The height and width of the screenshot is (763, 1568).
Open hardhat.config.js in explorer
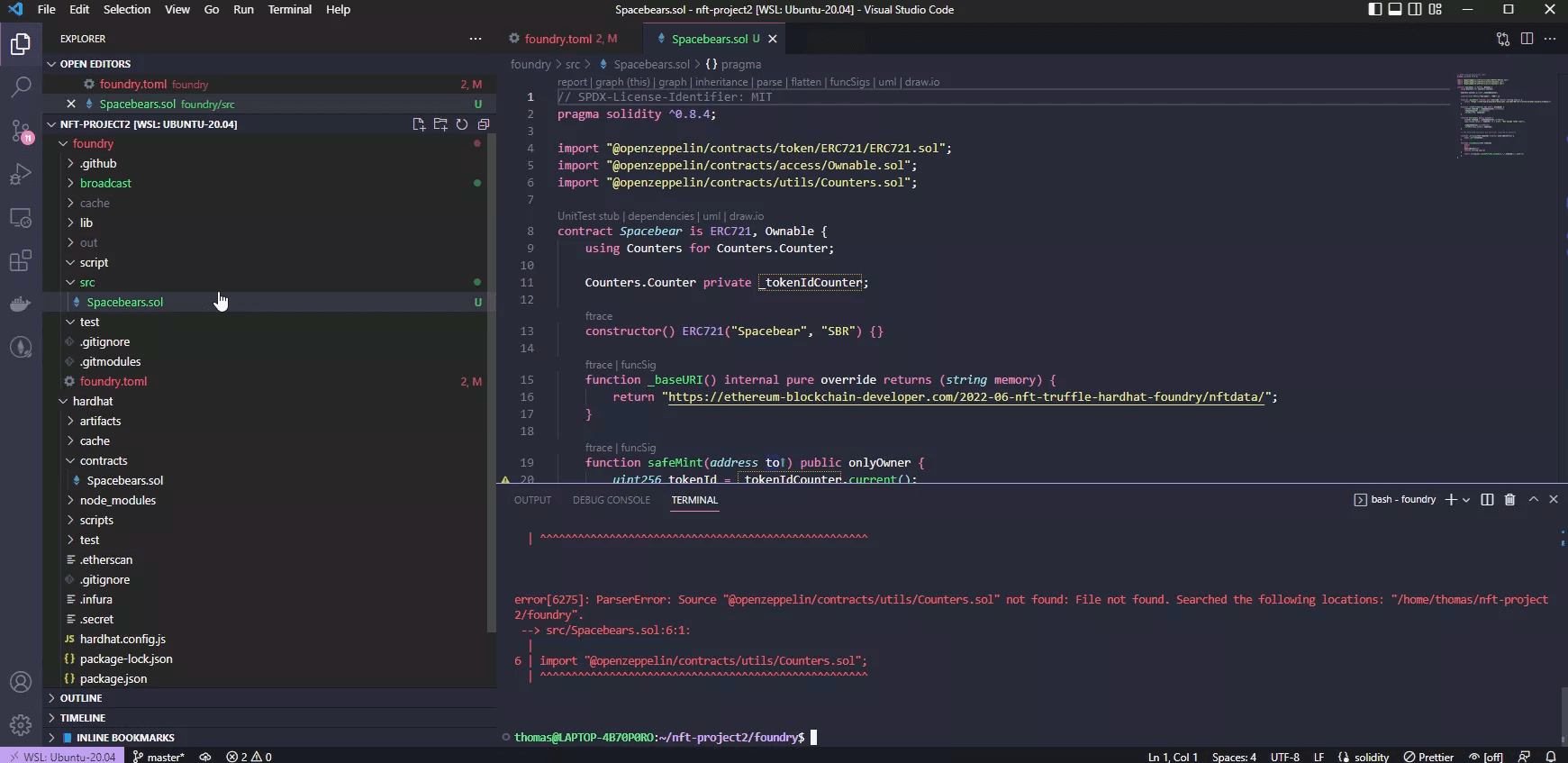point(122,639)
